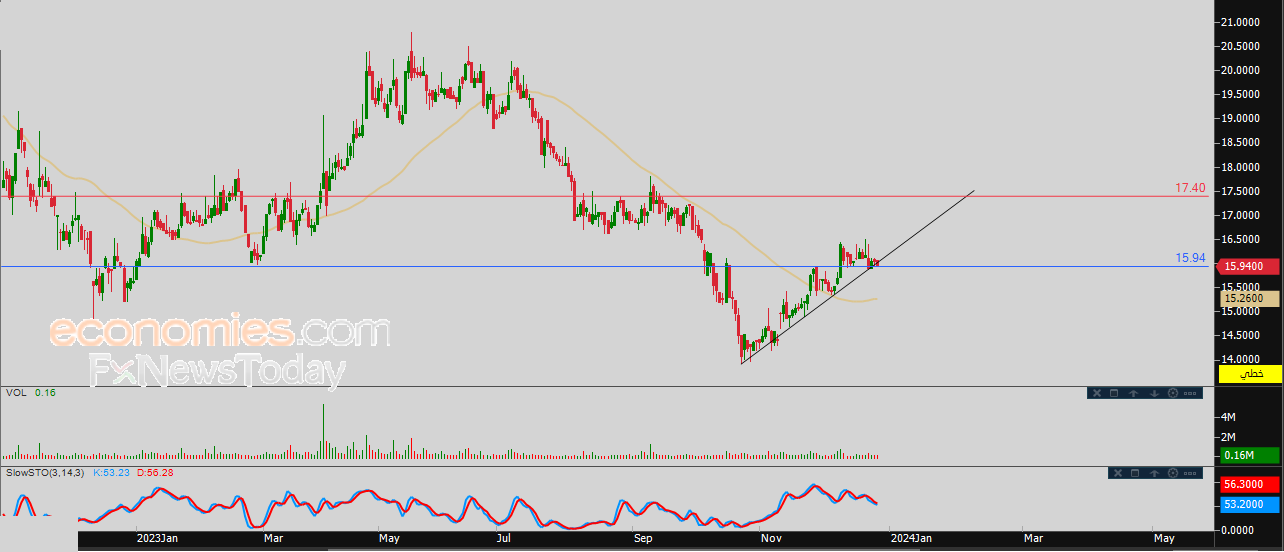Screen dimensions: 1284x552
Task: Click the moving average value tag 15.2600
Action: [1250, 298]
